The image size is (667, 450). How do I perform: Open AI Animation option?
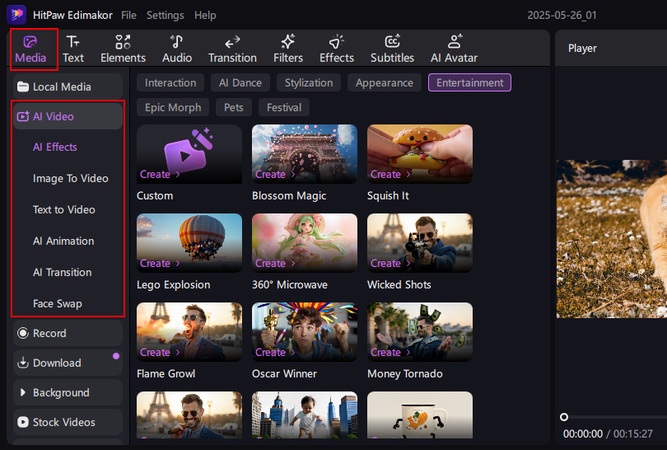point(63,241)
